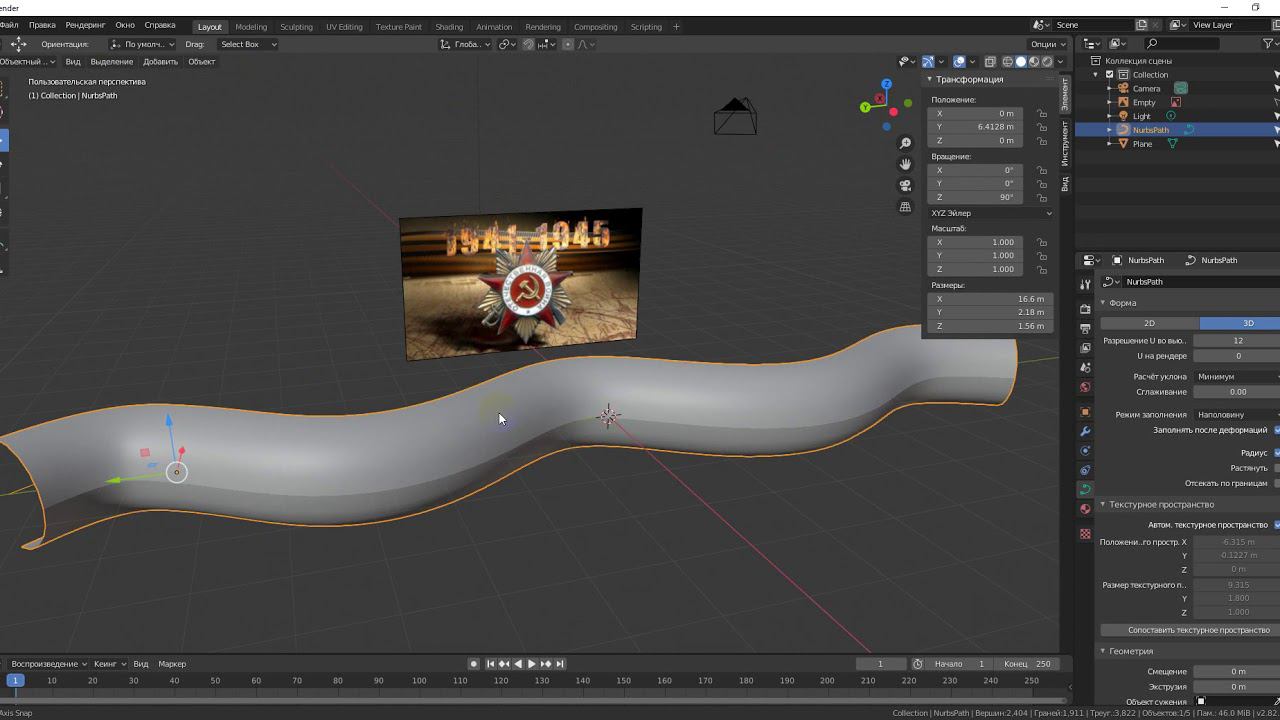Switch to the Sculpting workspace tab

pyautogui.click(x=296, y=27)
